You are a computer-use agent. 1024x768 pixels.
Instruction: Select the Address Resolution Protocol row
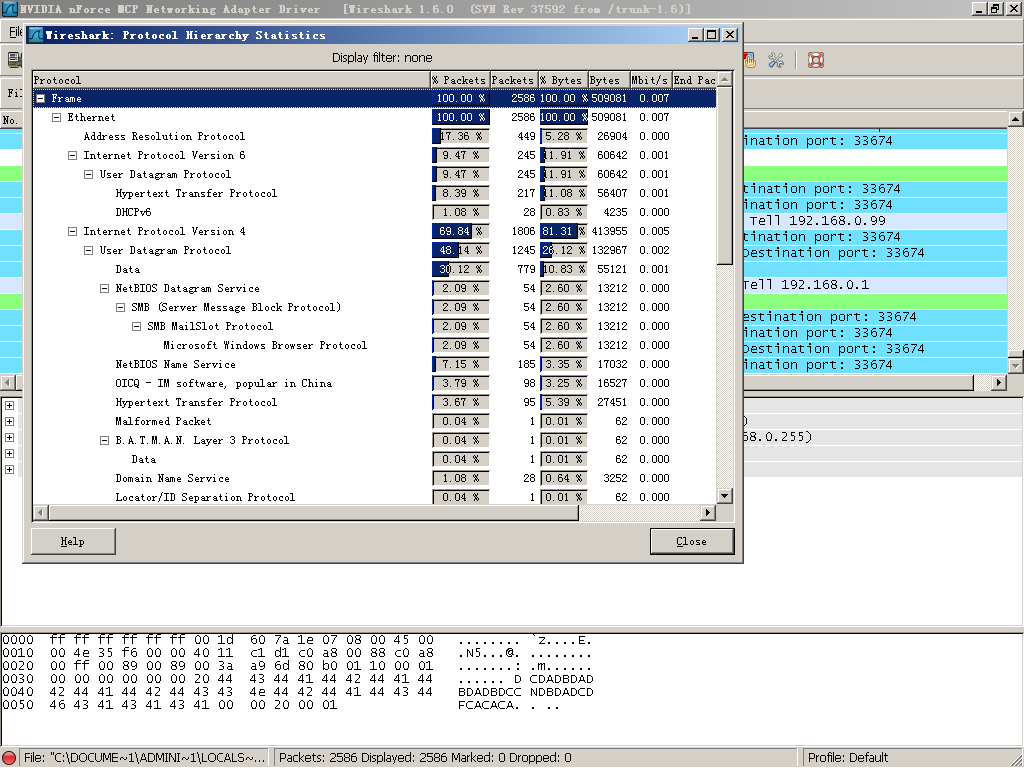tap(164, 137)
